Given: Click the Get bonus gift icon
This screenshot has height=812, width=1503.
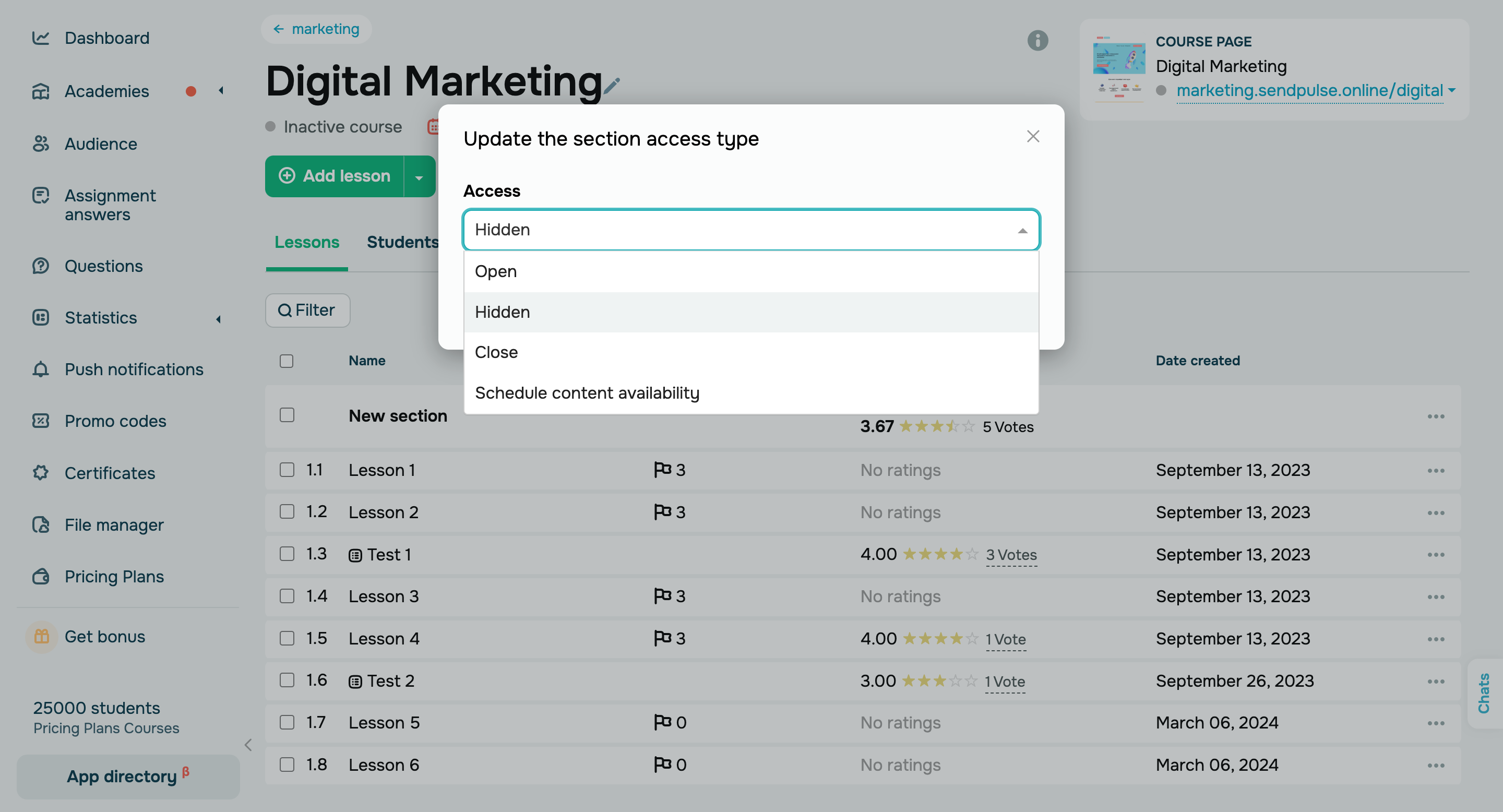Looking at the screenshot, I should [x=41, y=636].
